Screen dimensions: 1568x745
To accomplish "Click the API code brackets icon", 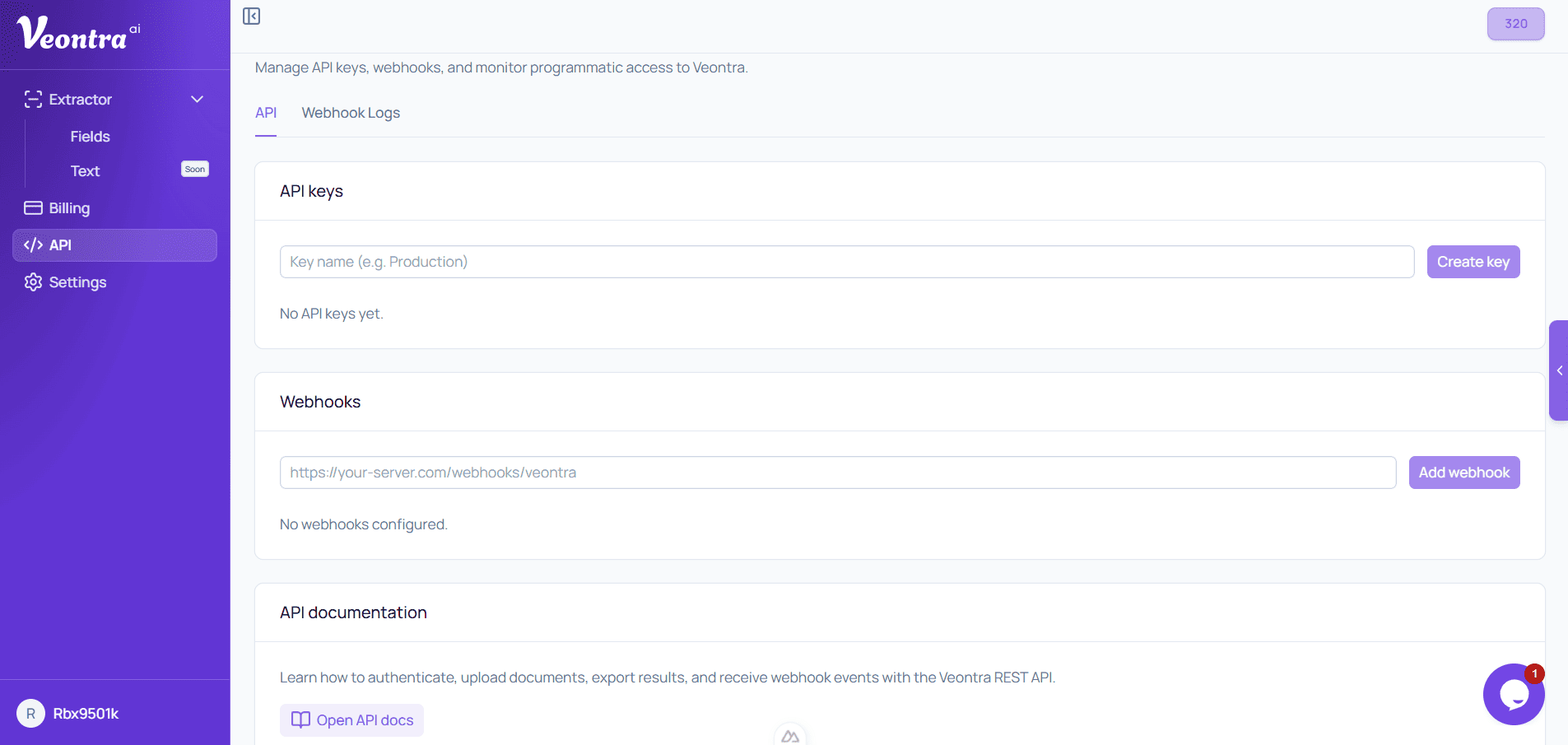I will click(x=33, y=245).
